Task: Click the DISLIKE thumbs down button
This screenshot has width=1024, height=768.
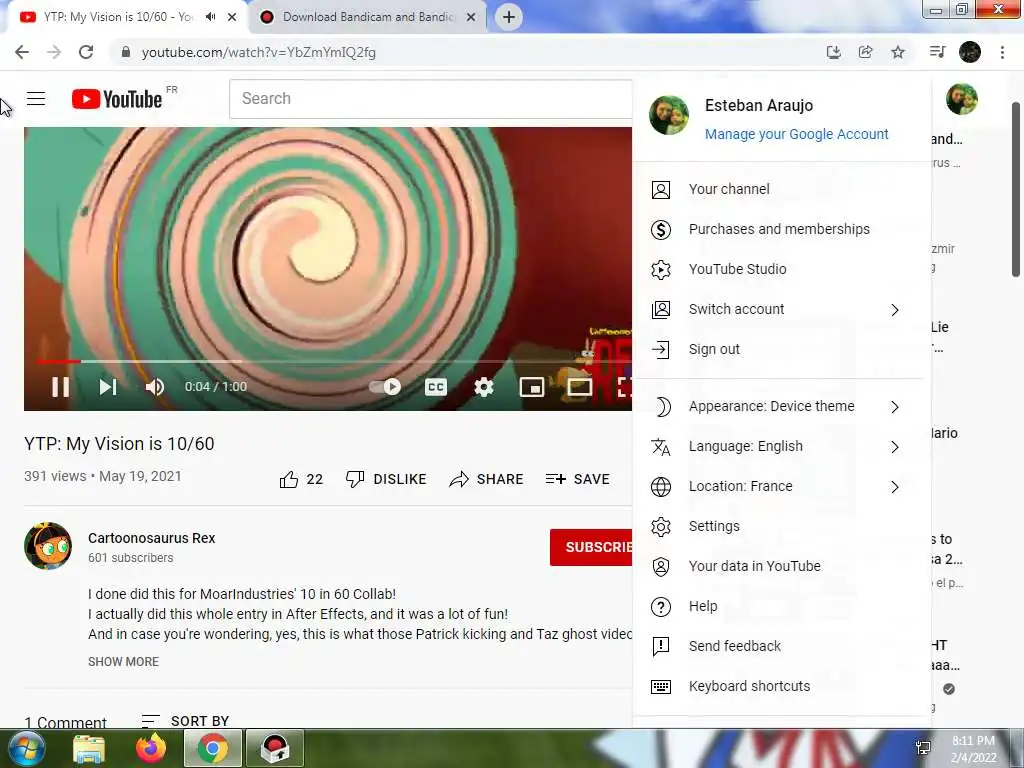Action: pyautogui.click(x=386, y=479)
